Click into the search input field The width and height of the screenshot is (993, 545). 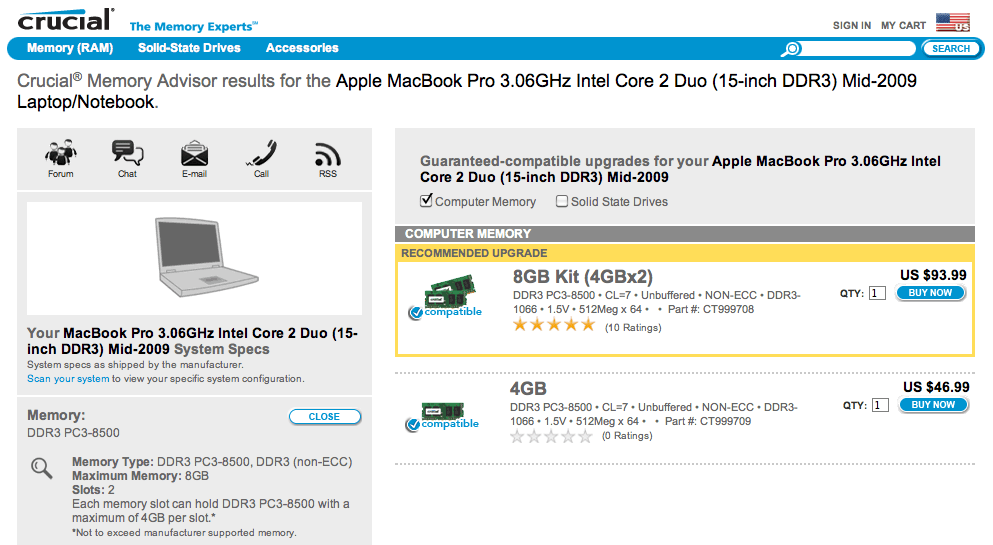point(858,49)
